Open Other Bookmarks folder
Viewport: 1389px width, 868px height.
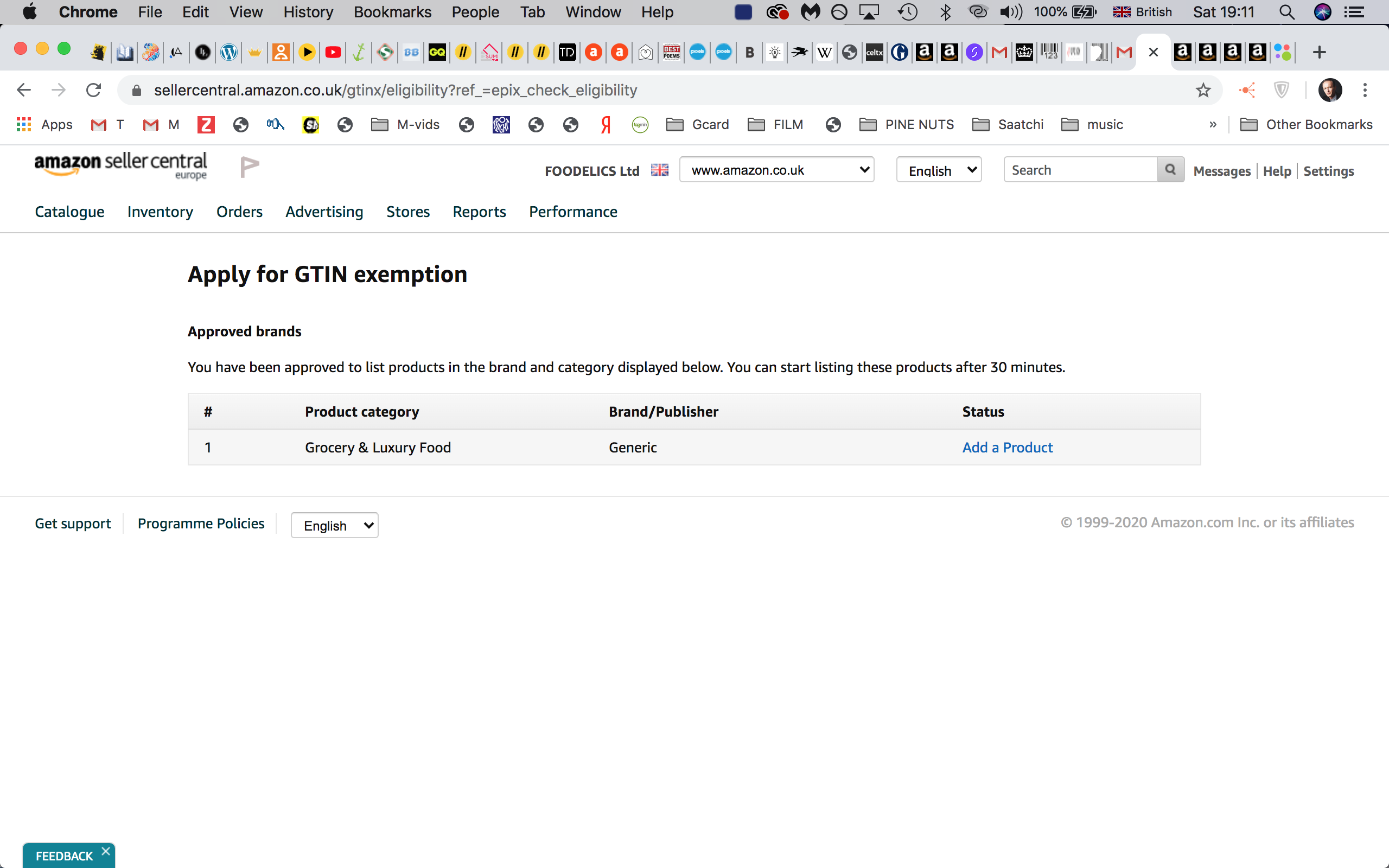click(x=1307, y=125)
